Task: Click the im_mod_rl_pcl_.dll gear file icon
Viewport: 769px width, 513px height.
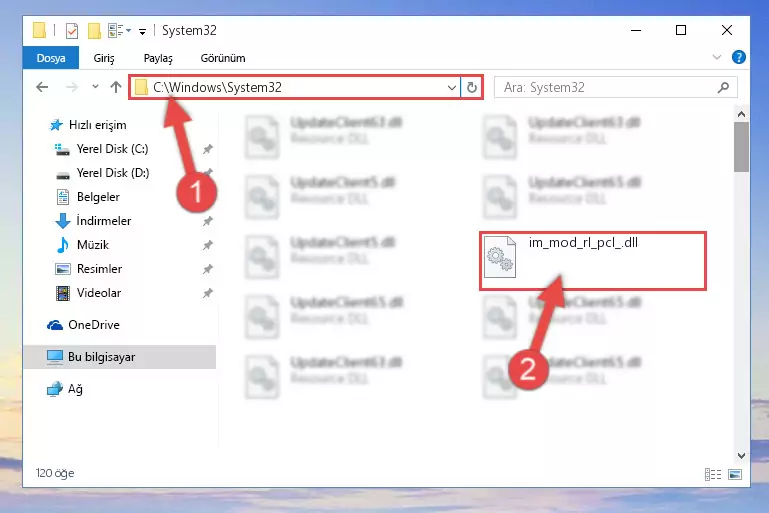Action: [500, 257]
